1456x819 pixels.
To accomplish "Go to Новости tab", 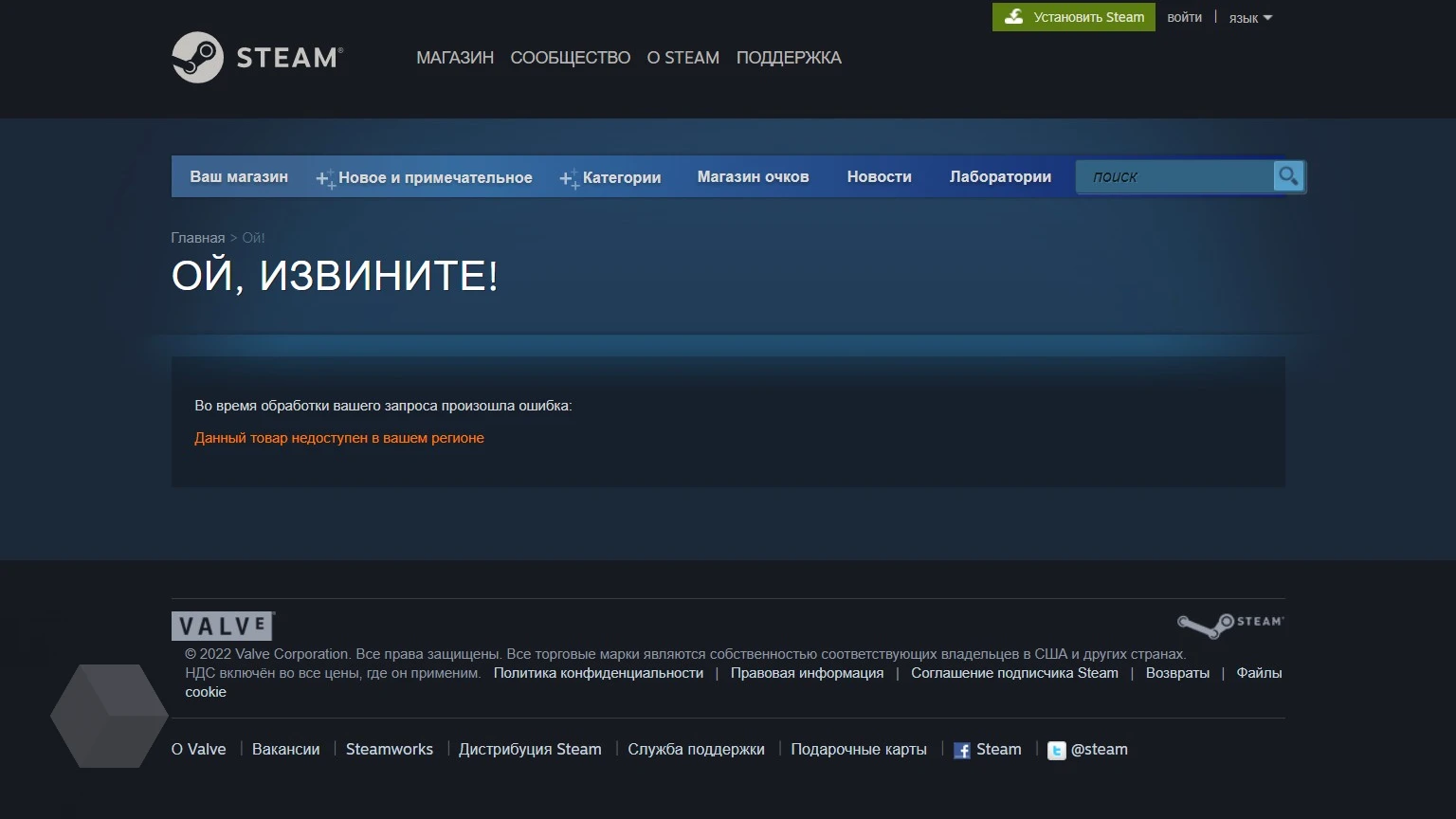I will click(879, 176).
